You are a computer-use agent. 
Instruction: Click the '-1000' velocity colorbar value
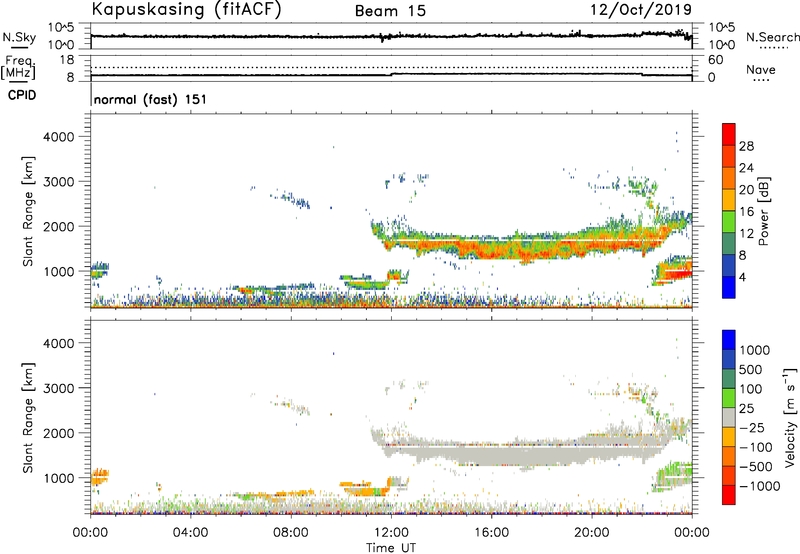point(760,486)
